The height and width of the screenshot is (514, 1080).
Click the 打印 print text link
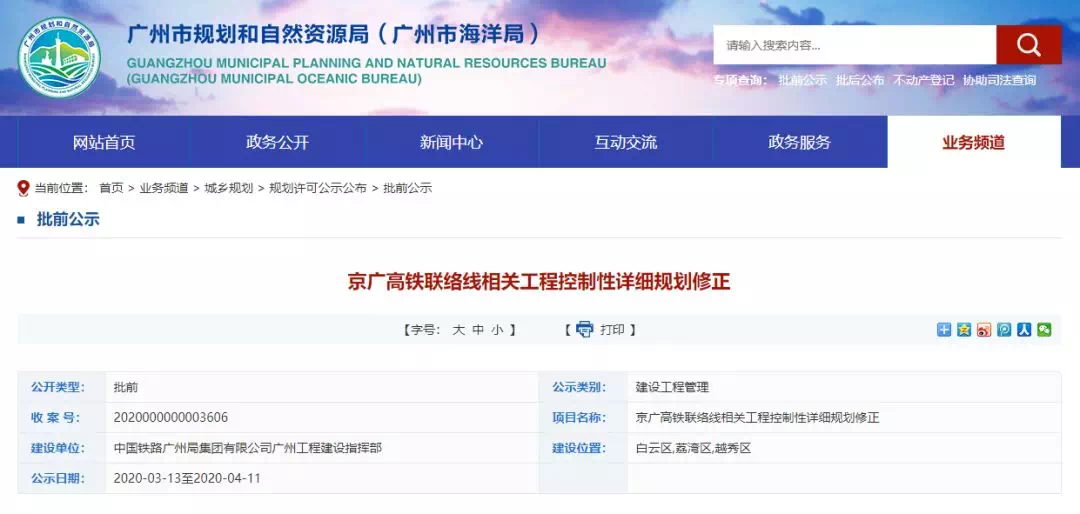point(612,330)
